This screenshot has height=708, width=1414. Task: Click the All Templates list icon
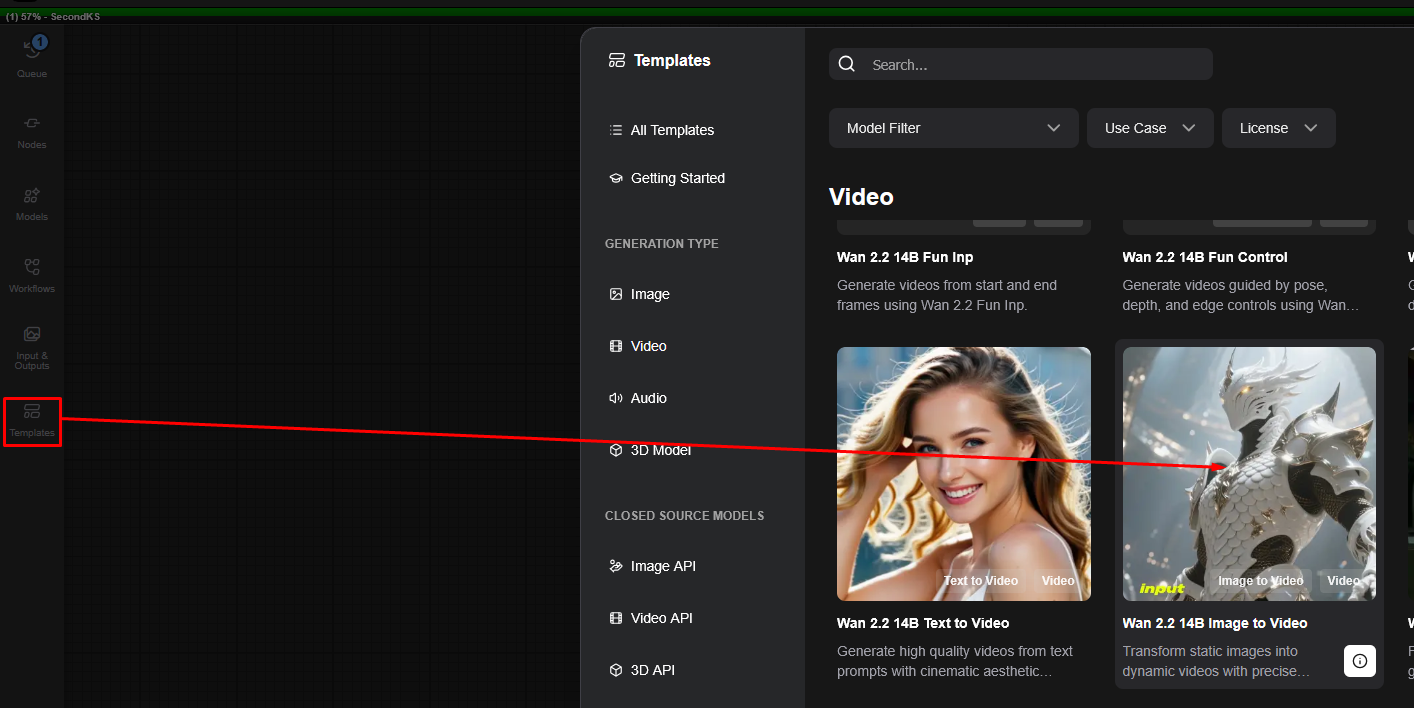616,130
